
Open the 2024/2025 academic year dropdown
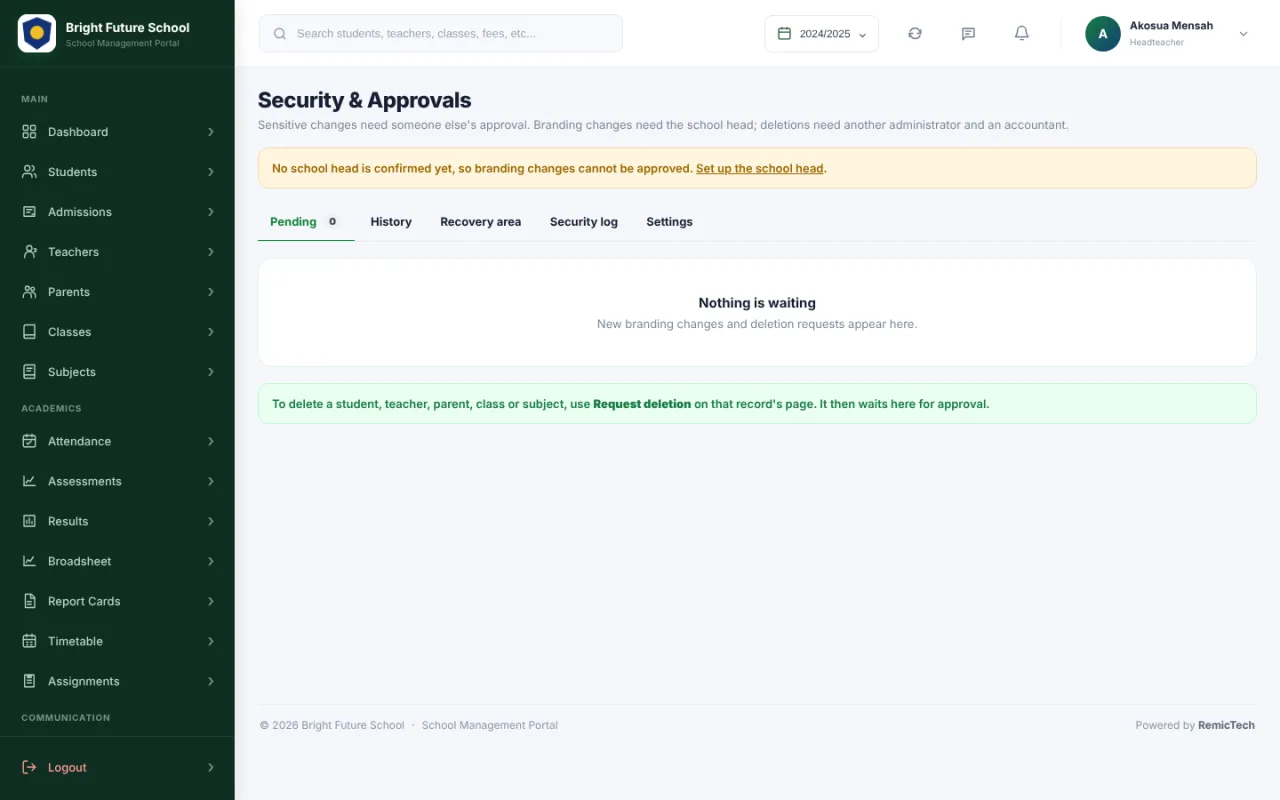click(x=822, y=33)
